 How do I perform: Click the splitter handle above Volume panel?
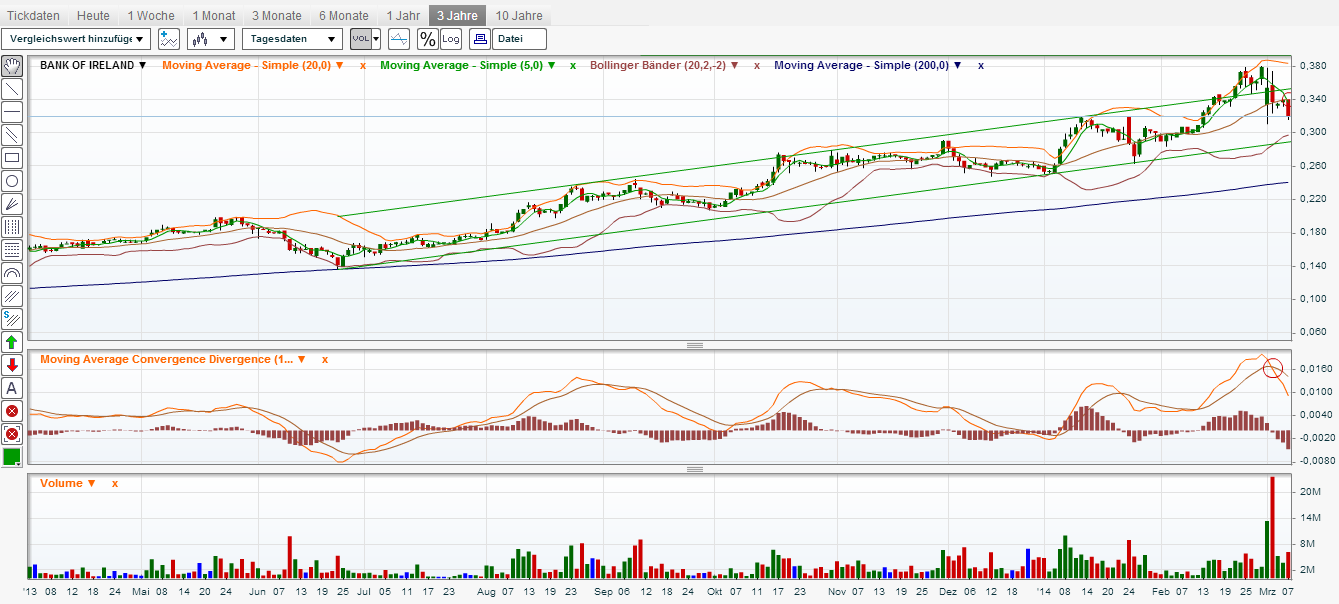tap(693, 469)
